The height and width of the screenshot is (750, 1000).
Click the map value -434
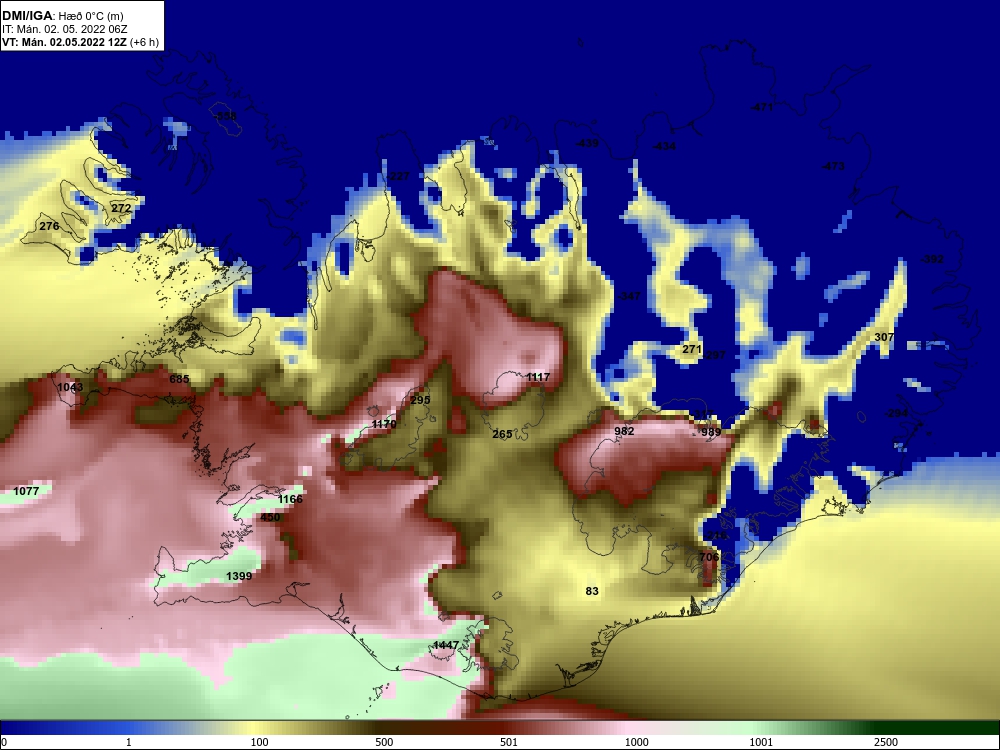(664, 146)
